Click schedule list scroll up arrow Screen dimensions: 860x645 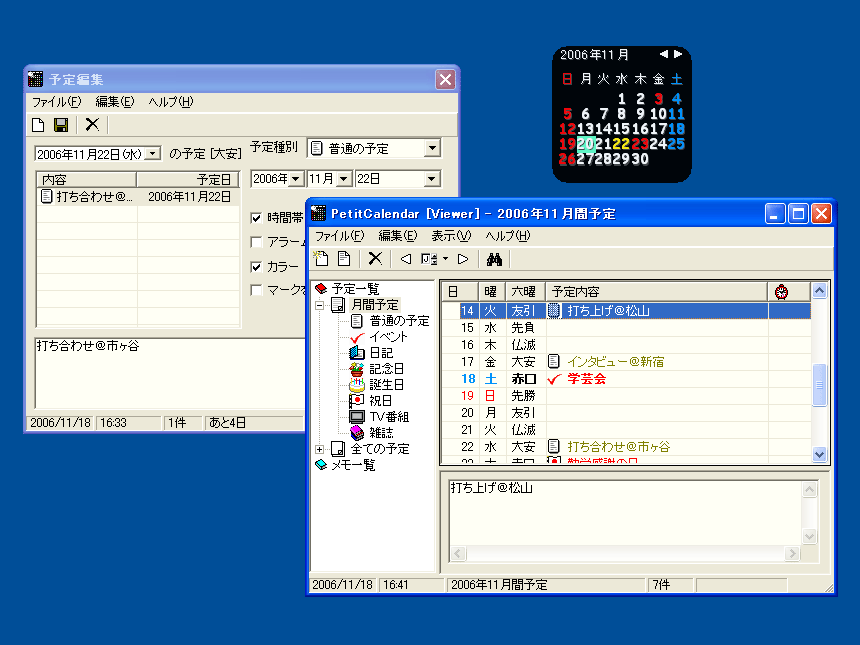click(x=819, y=291)
